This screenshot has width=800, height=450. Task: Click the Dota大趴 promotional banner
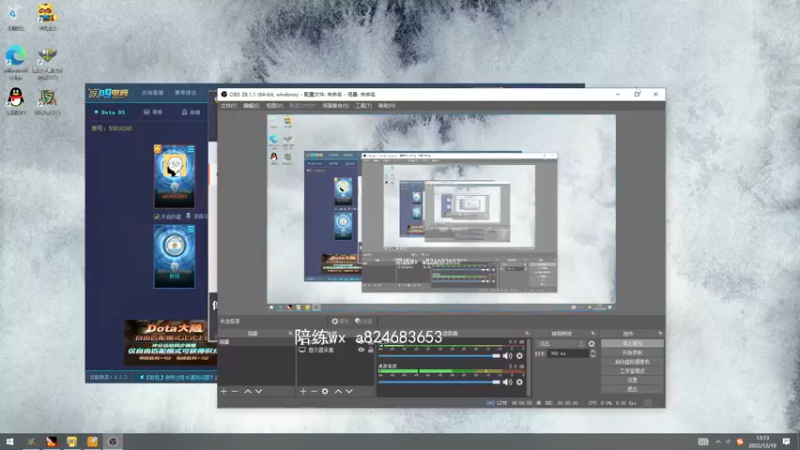coord(171,342)
